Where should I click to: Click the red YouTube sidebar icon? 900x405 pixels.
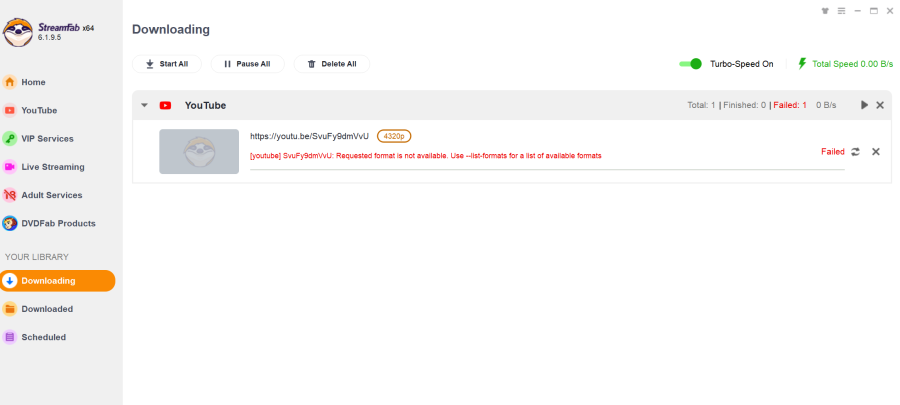tap(9, 110)
